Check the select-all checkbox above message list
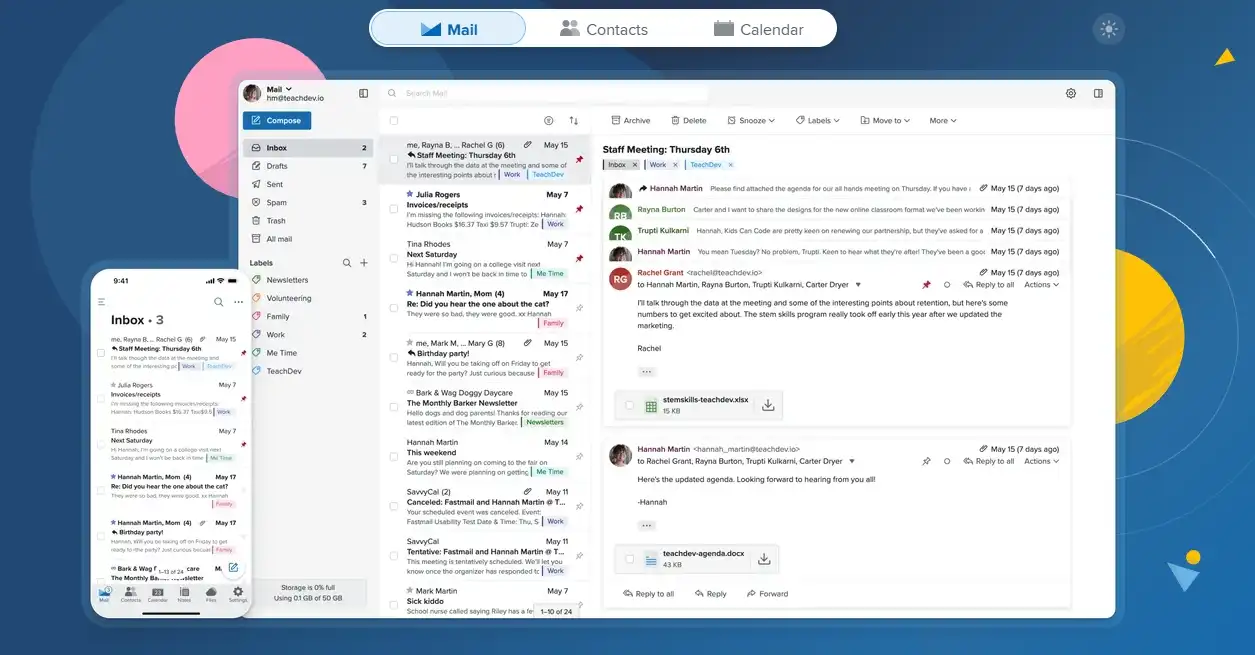 coord(394,120)
